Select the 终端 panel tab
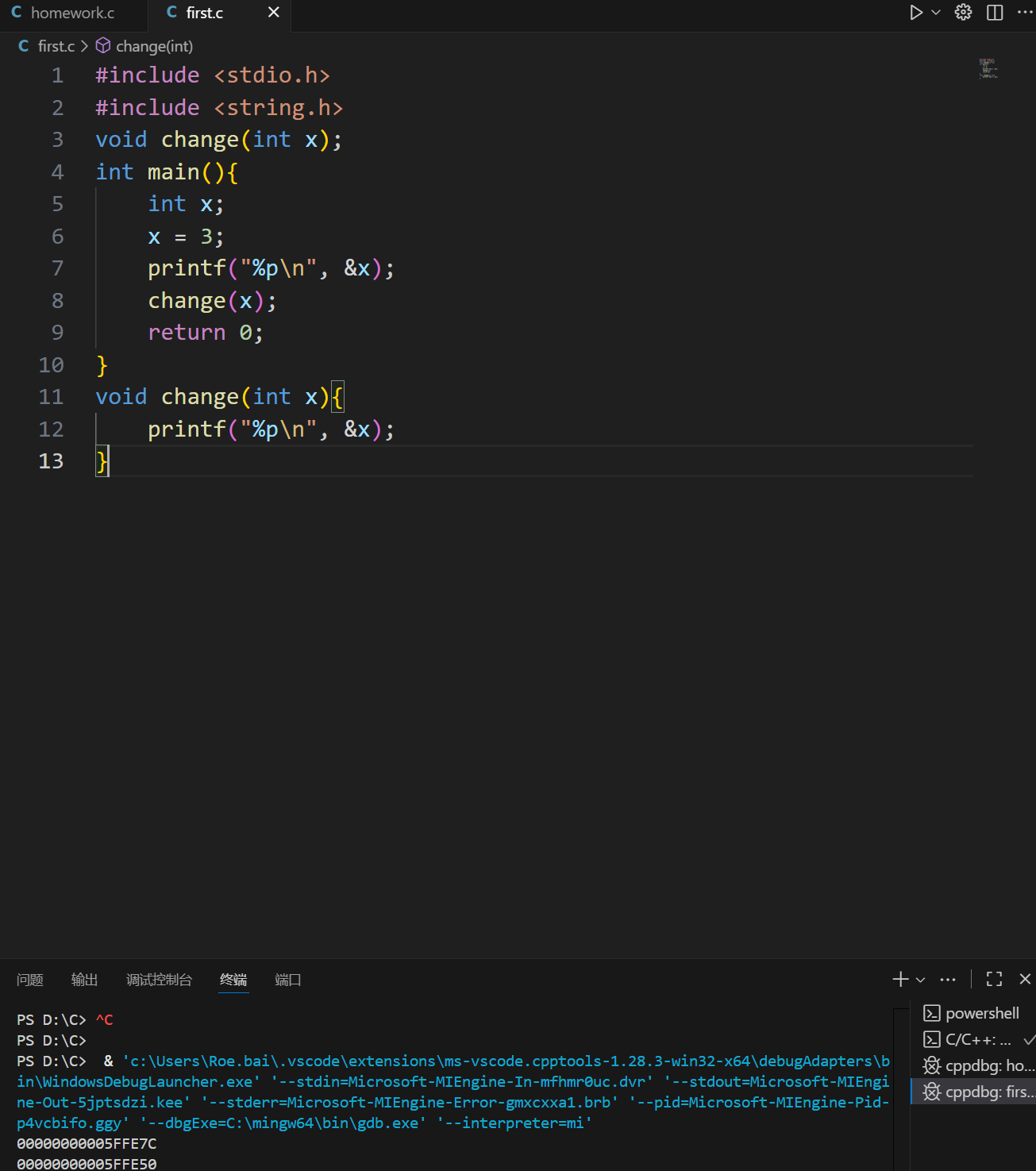The image size is (1036, 1171). coord(233,980)
